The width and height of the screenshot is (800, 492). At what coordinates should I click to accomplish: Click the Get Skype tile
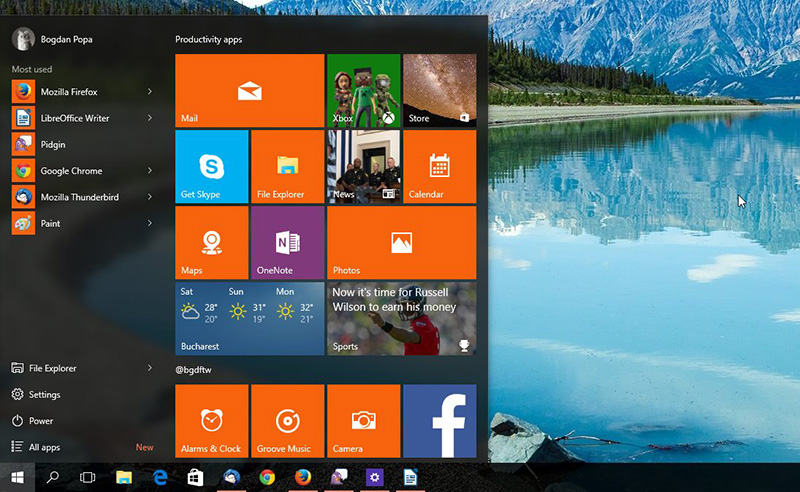(x=212, y=166)
